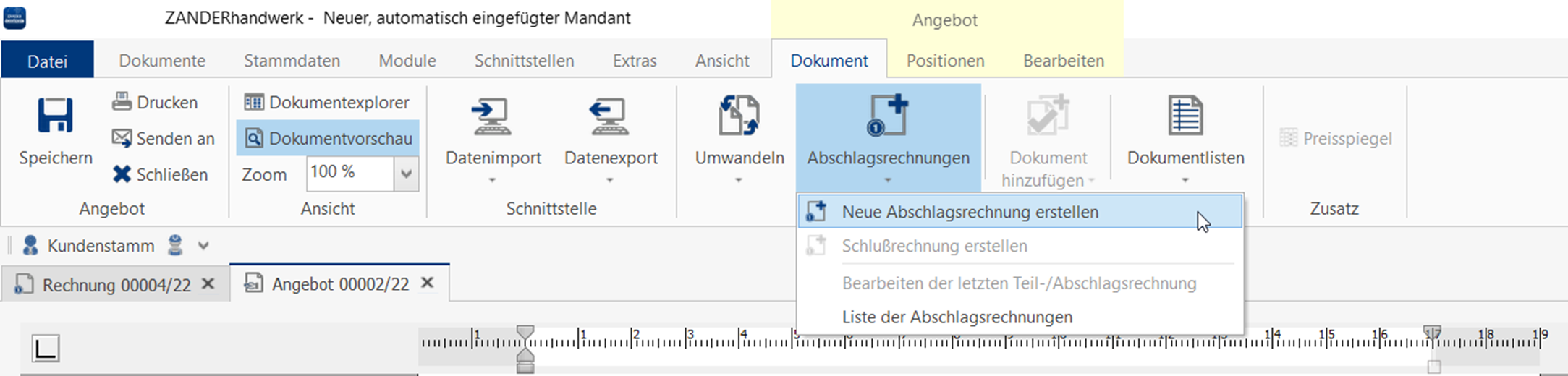Click the Drucken label
Viewport: 1568px width, 376px height.
[167, 102]
